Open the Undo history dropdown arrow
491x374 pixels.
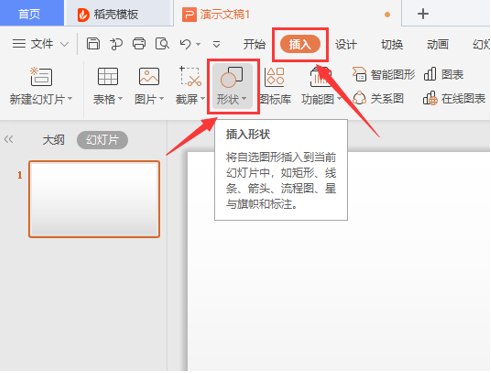tap(198, 44)
